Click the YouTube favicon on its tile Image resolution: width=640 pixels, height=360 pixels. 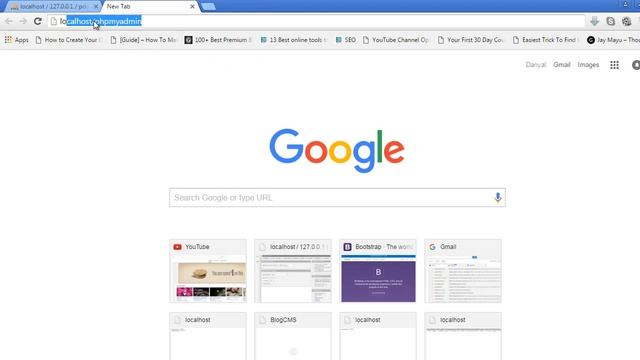coord(177,247)
